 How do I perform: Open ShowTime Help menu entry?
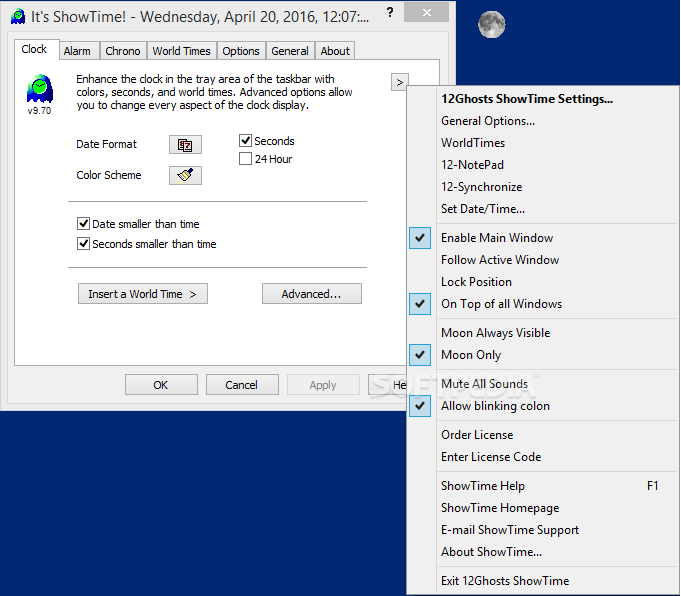click(x=543, y=486)
